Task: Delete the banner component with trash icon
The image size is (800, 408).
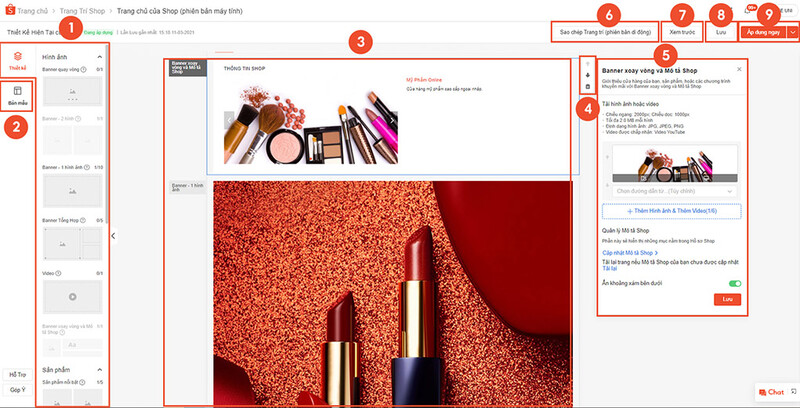Action: (x=588, y=87)
